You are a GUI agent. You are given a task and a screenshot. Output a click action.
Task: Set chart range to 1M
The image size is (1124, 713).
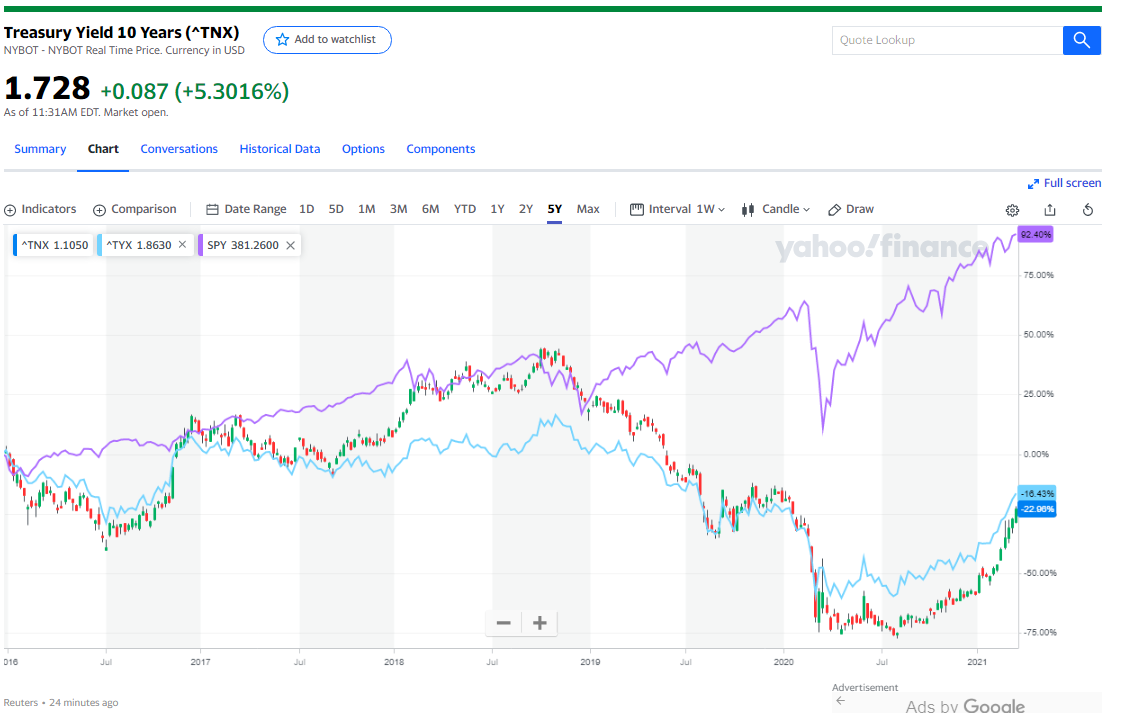[x=367, y=209]
